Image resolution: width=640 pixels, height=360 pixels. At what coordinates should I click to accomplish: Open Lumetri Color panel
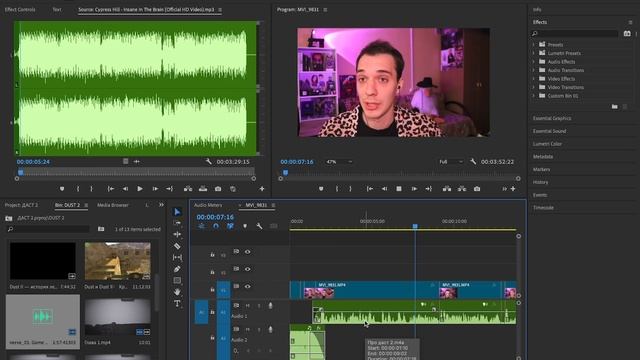coord(547,144)
